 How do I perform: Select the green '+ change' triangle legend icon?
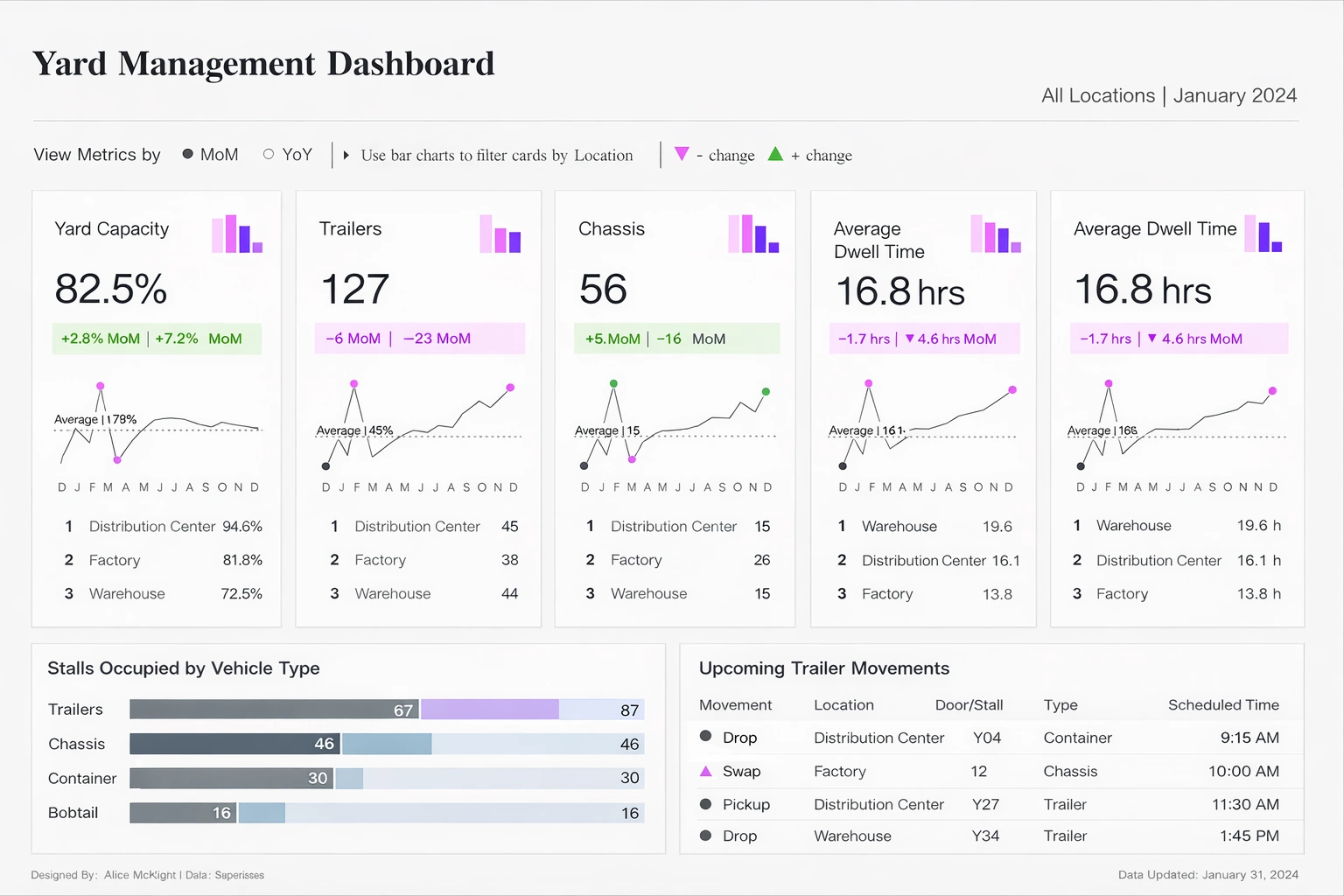pos(775,154)
